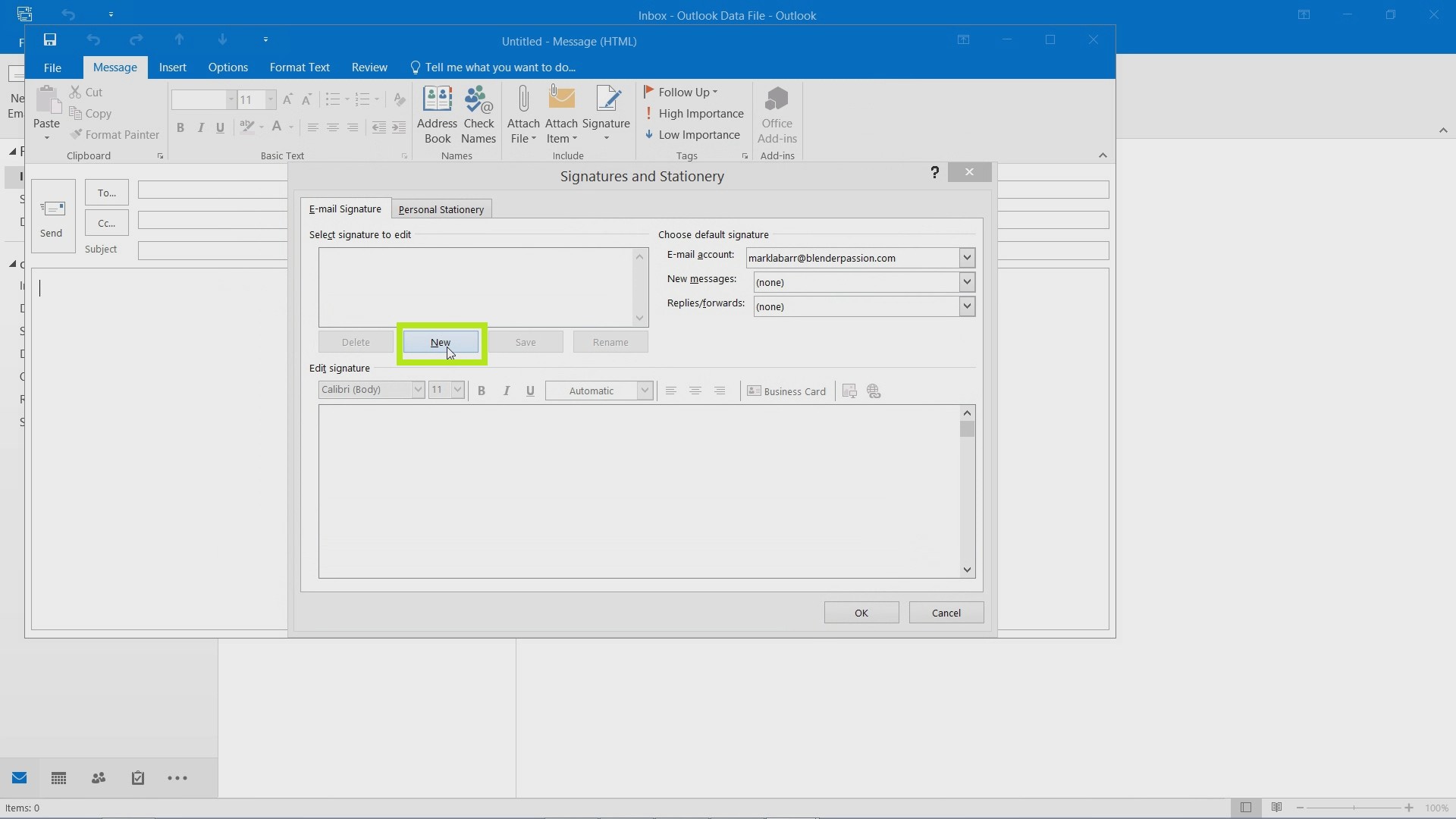Open Address Book tool

437,112
